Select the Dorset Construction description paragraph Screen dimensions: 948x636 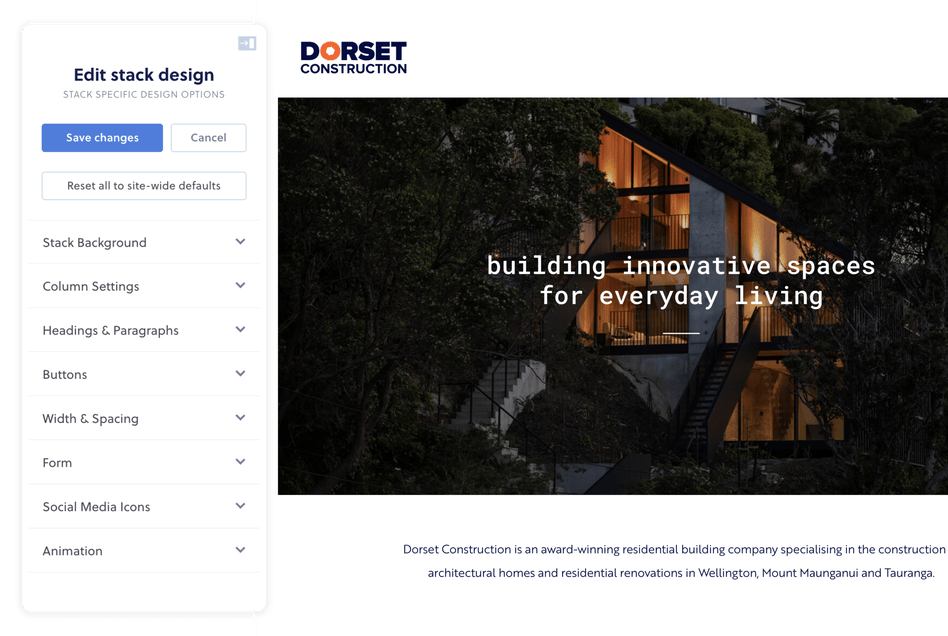(x=675, y=561)
